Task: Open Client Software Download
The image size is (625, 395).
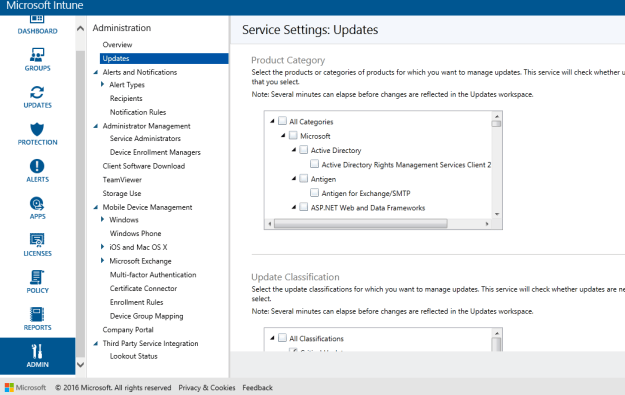Action: coord(143,166)
